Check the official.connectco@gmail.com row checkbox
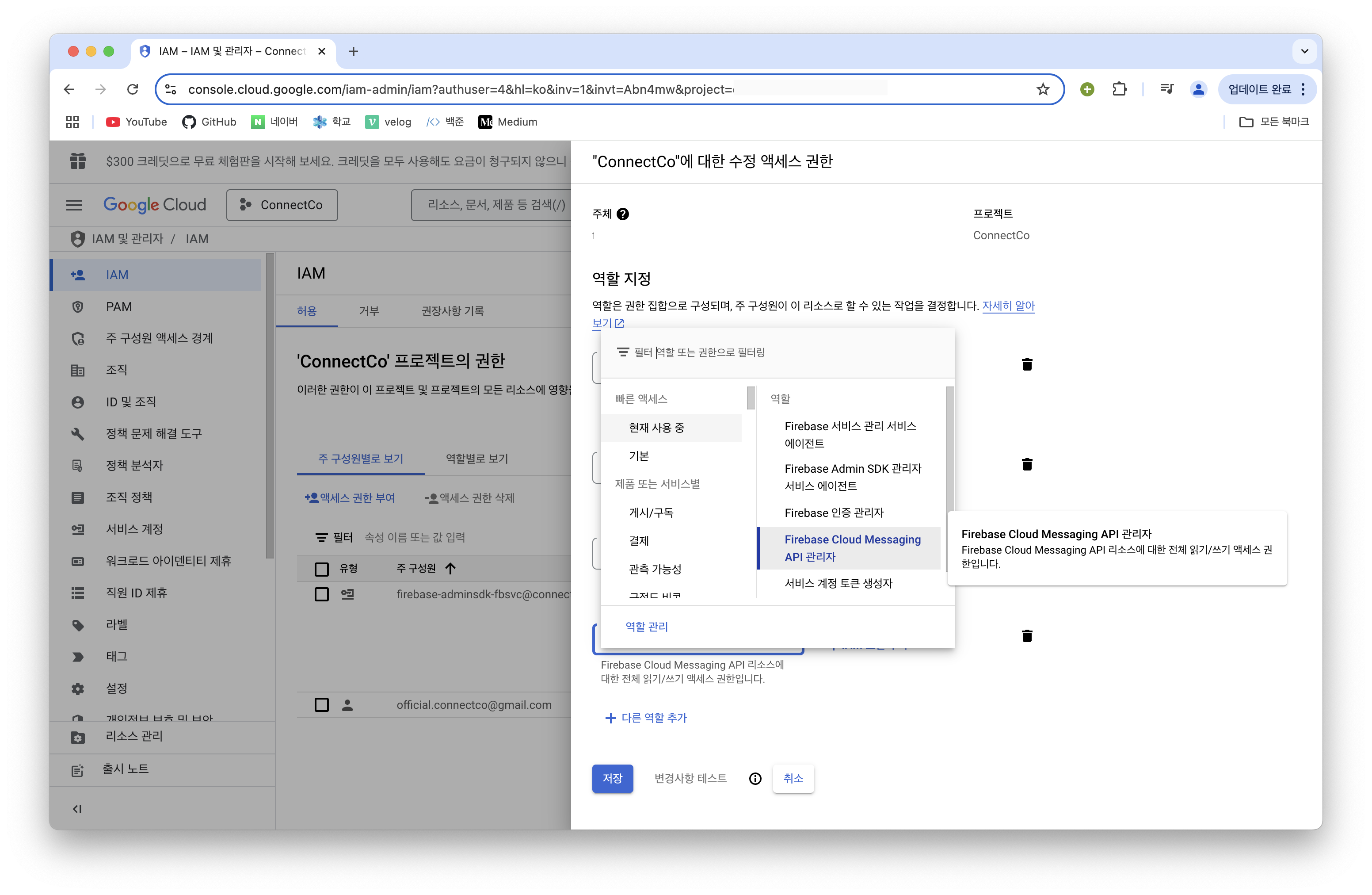The image size is (1372, 895). pyautogui.click(x=322, y=705)
